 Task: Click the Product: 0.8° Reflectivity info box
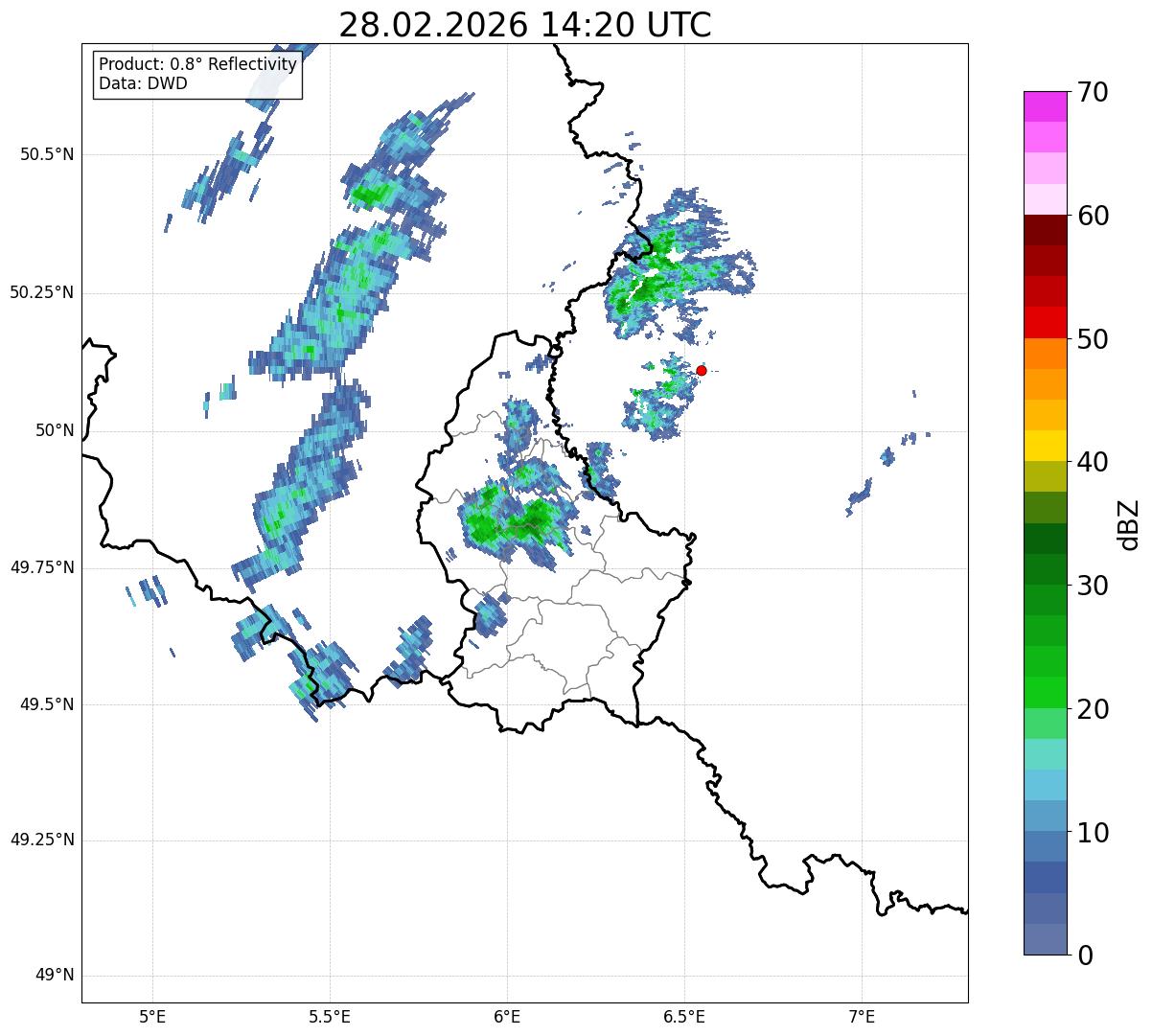click(198, 74)
